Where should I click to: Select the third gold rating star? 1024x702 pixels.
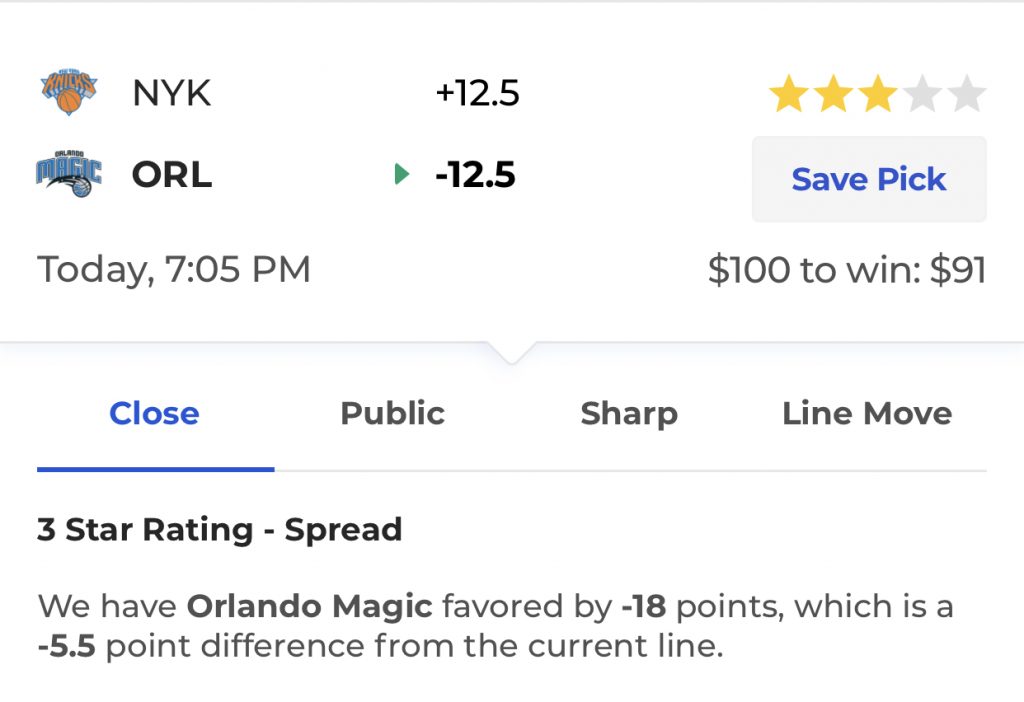[x=878, y=93]
